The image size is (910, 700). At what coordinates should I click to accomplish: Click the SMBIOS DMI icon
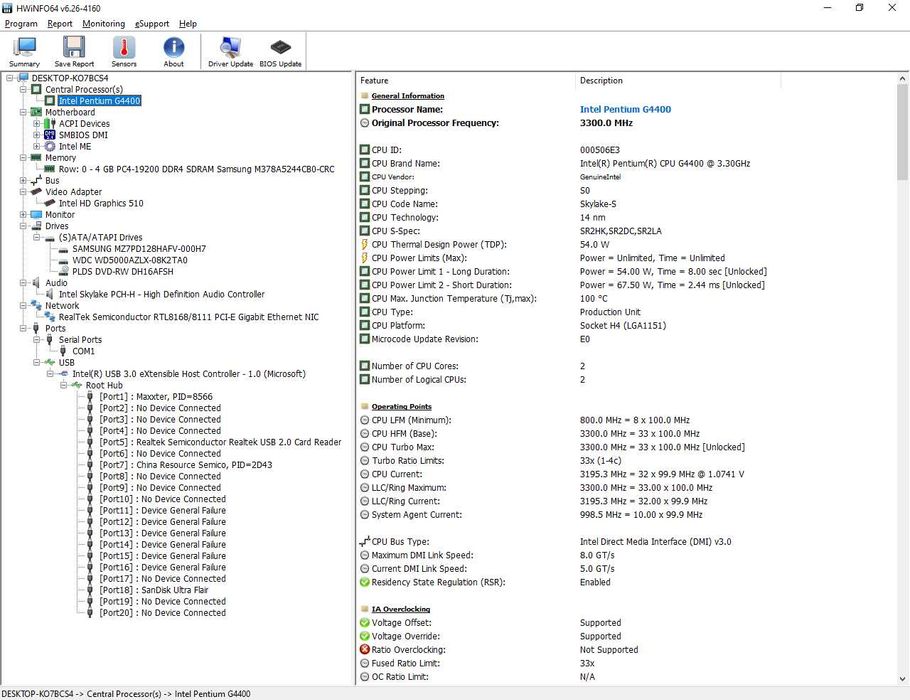click(50, 135)
